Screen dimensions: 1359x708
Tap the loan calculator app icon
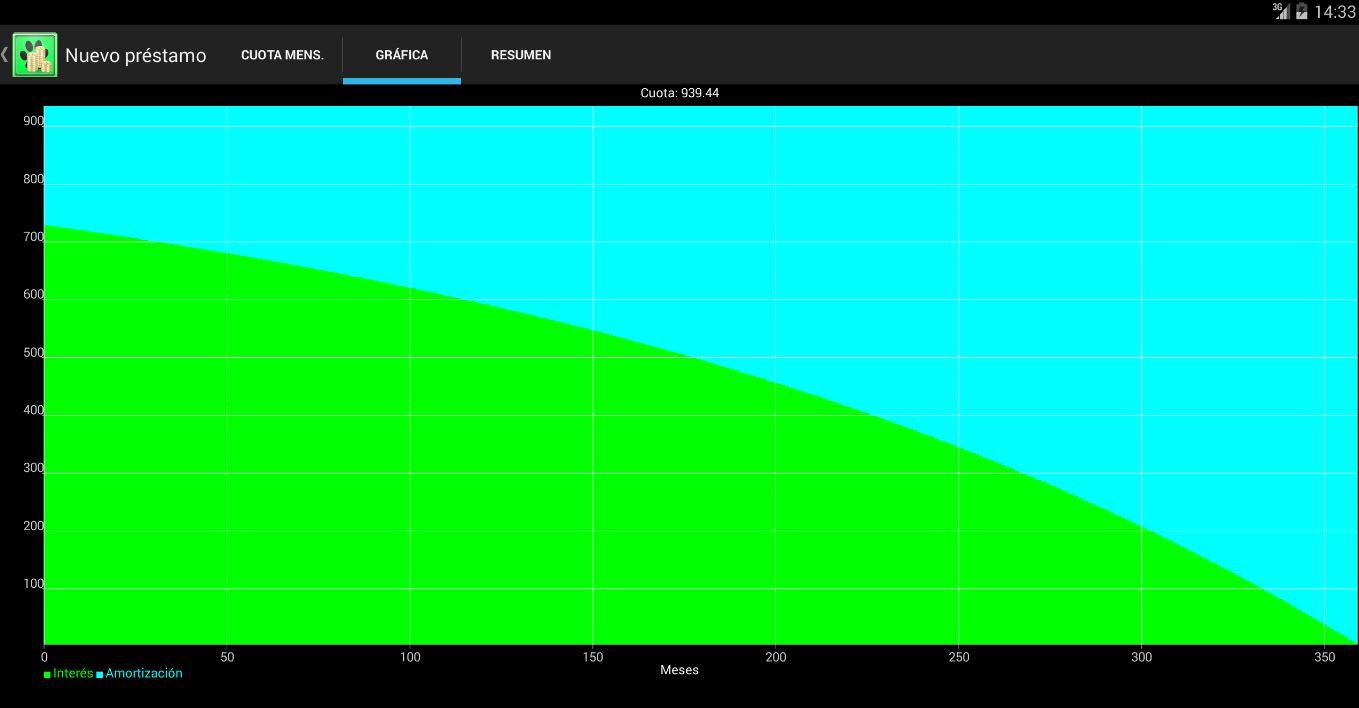35,55
